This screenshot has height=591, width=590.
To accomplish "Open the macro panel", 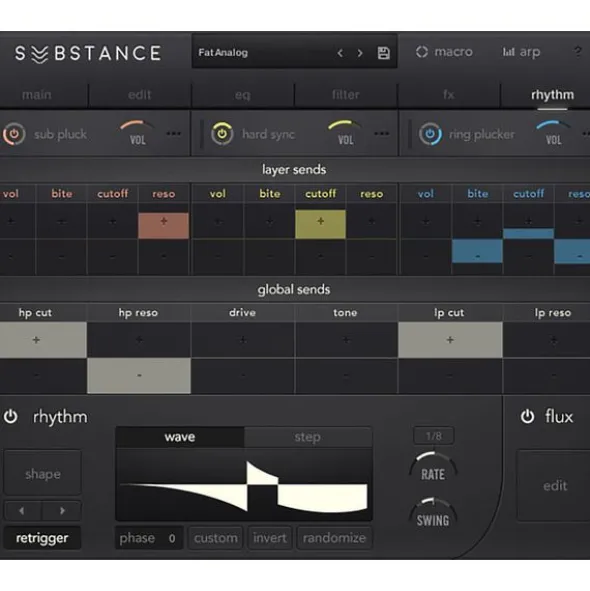I will 444,52.
